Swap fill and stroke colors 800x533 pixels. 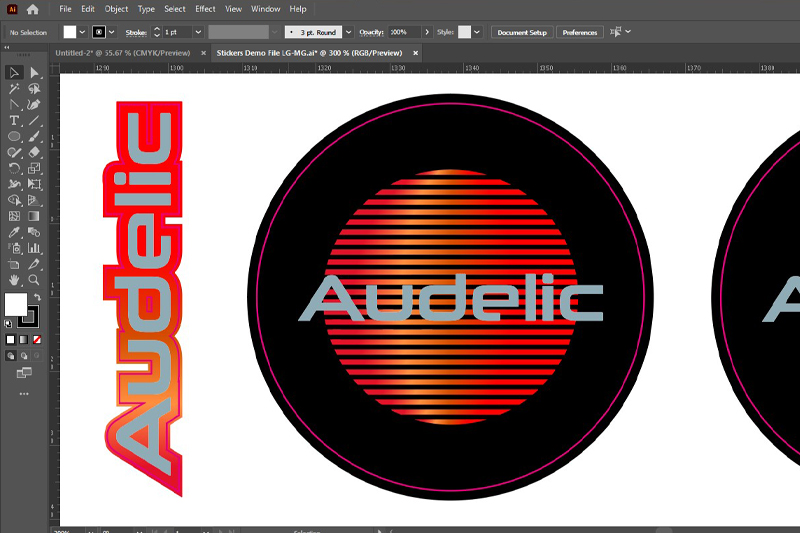37,297
